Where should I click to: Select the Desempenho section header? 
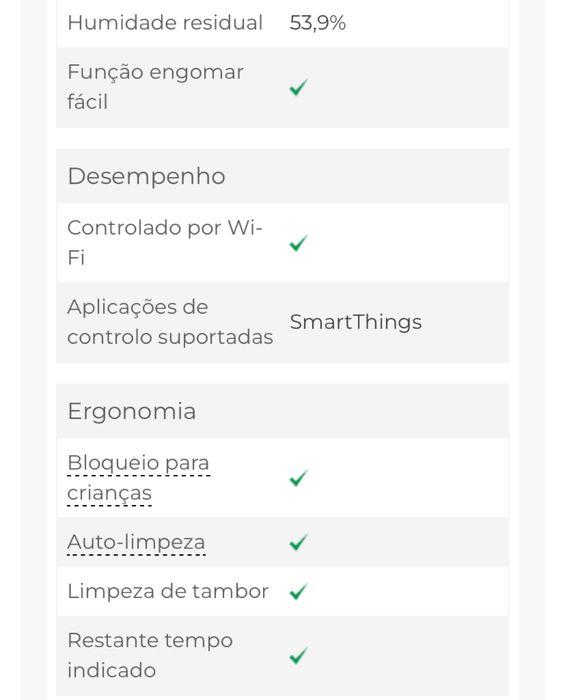click(x=283, y=176)
